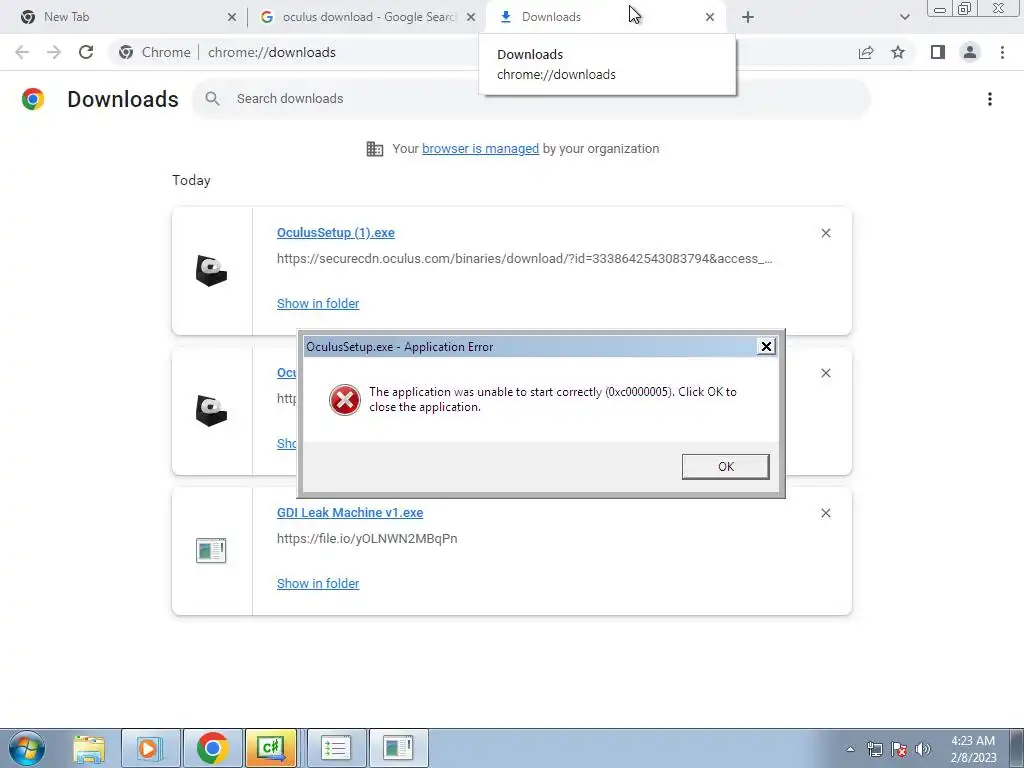The height and width of the screenshot is (768, 1024).
Task: Click the network tray icon
Action: pos(874,749)
